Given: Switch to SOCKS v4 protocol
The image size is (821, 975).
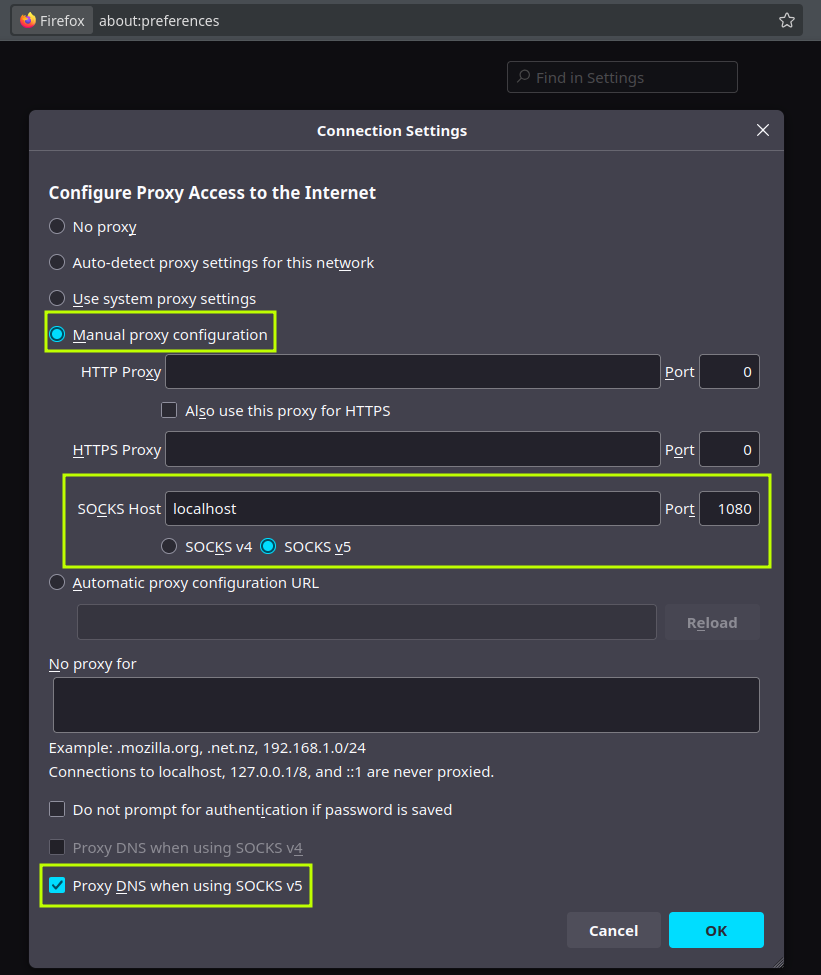Looking at the screenshot, I should tap(169, 547).
